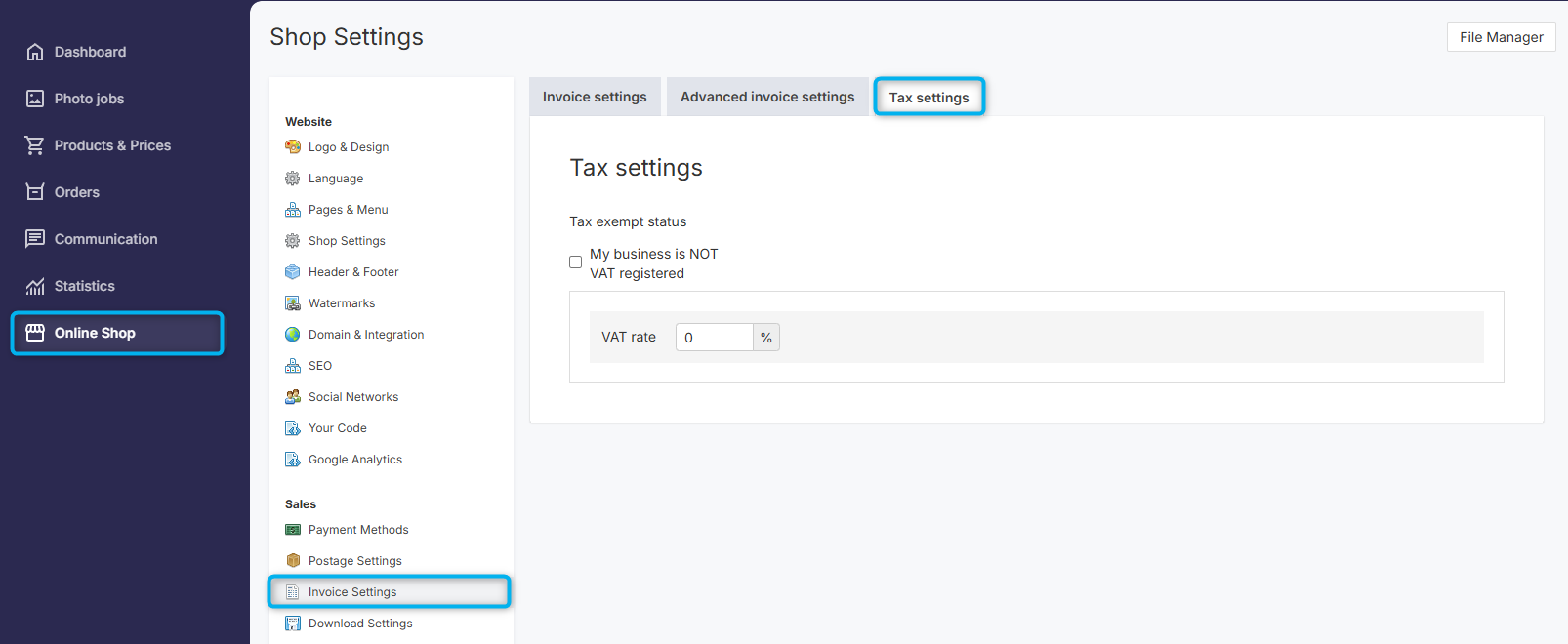Open the Statistics section
This screenshot has width=1568, height=644.
pos(85,286)
